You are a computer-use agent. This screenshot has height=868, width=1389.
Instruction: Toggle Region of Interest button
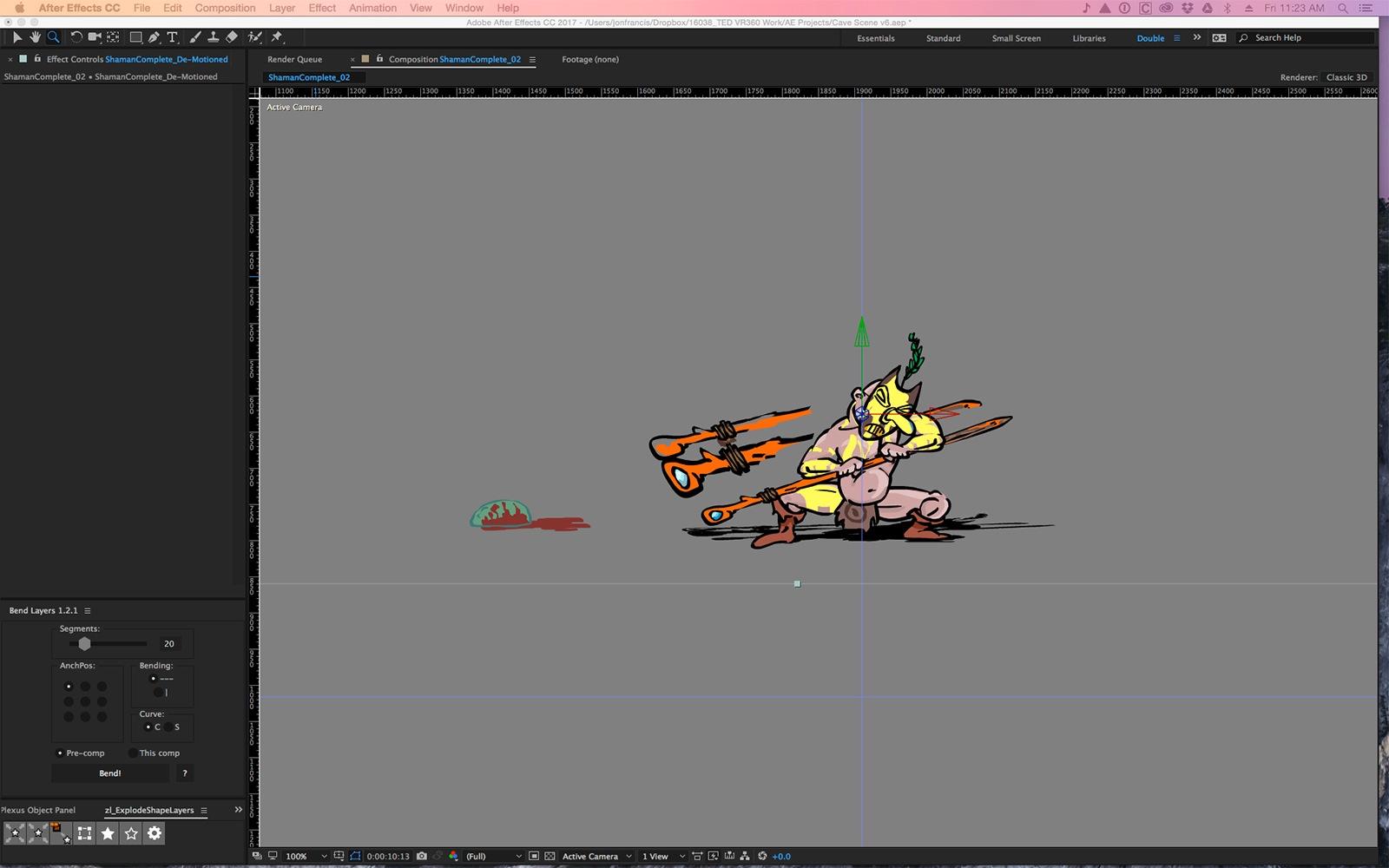pyautogui.click(x=534, y=856)
